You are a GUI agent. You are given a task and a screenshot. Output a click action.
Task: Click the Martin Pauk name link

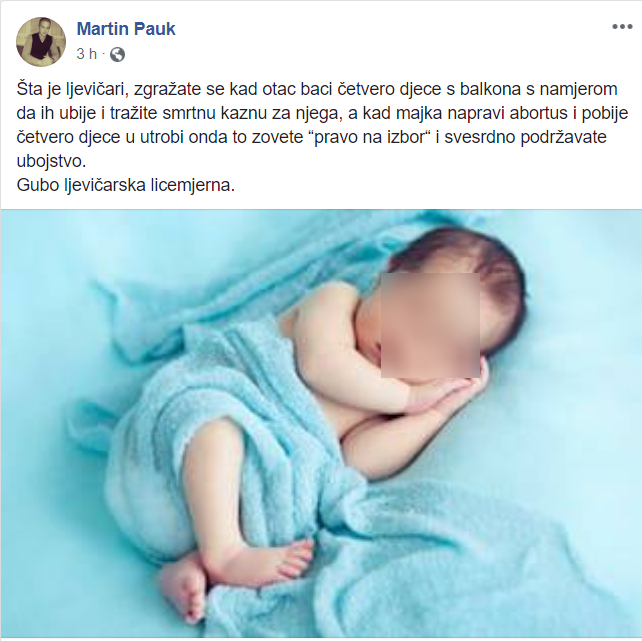[126, 29]
